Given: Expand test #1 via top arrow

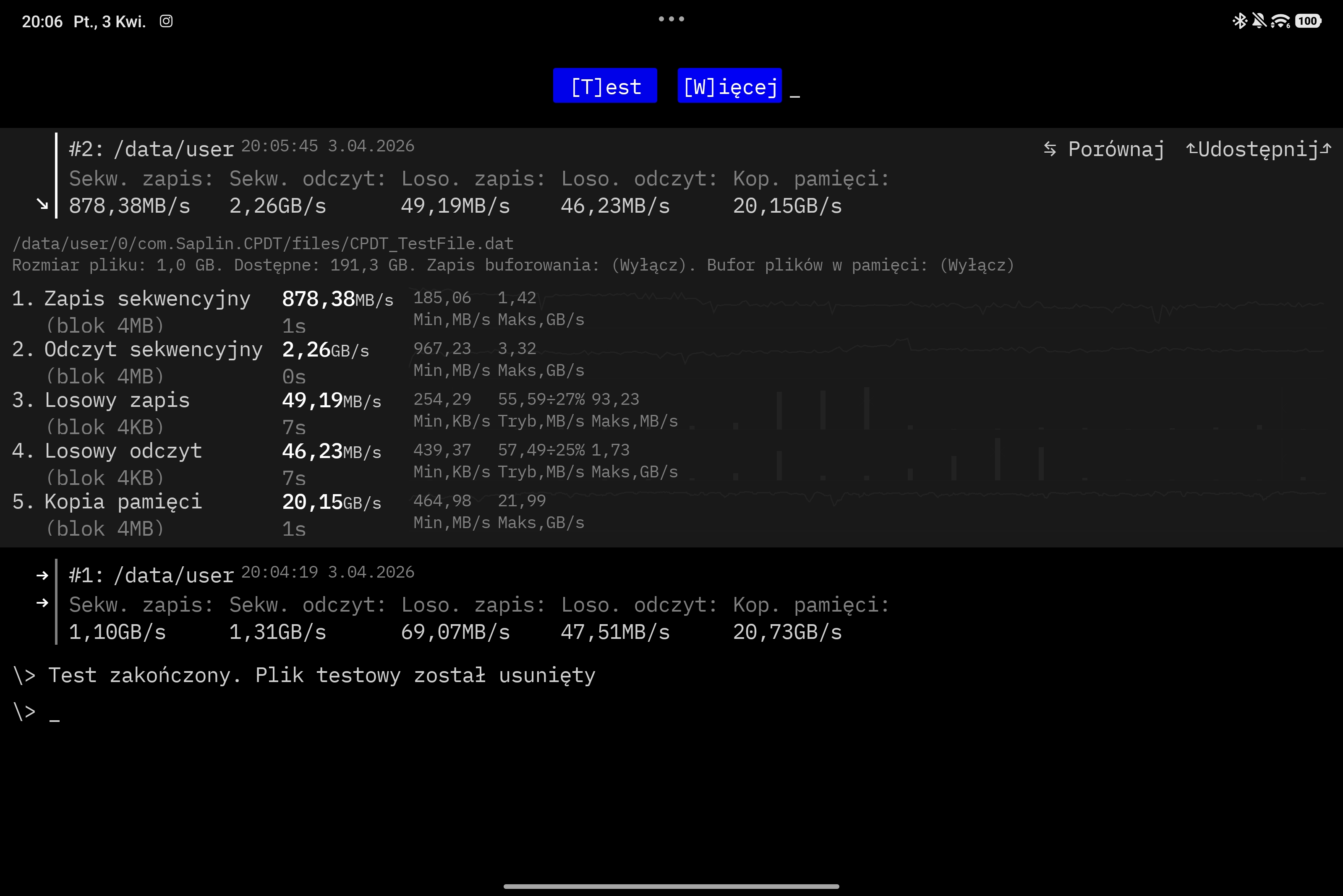Looking at the screenshot, I should click(x=42, y=575).
